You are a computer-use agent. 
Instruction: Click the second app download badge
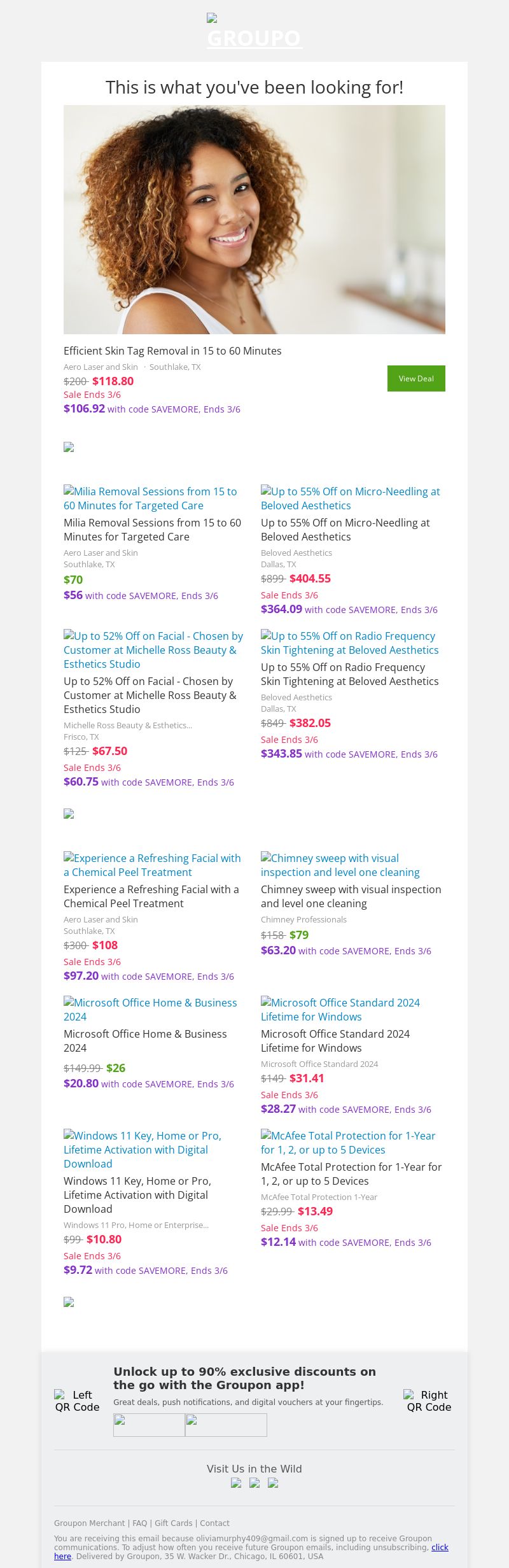coord(226,1425)
